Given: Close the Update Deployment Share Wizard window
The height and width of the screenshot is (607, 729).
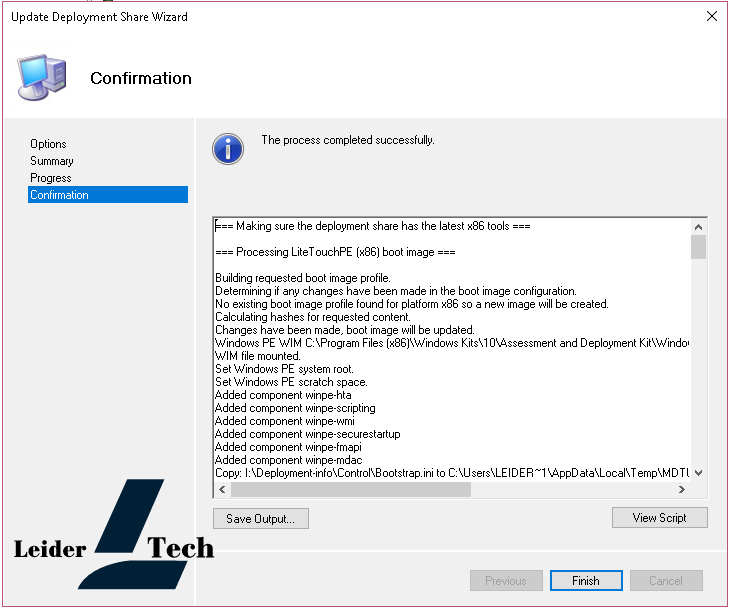Looking at the screenshot, I should [x=712, y=16].
